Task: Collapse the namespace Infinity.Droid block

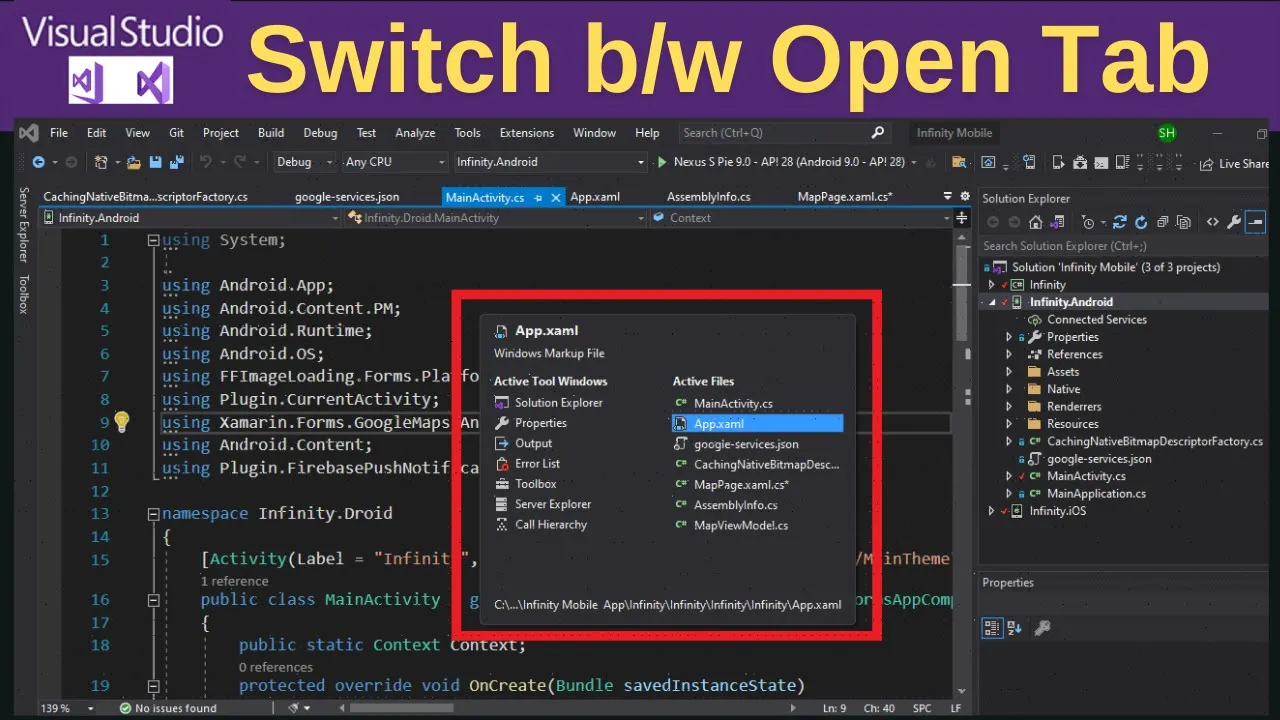Action: click(153, 514)
